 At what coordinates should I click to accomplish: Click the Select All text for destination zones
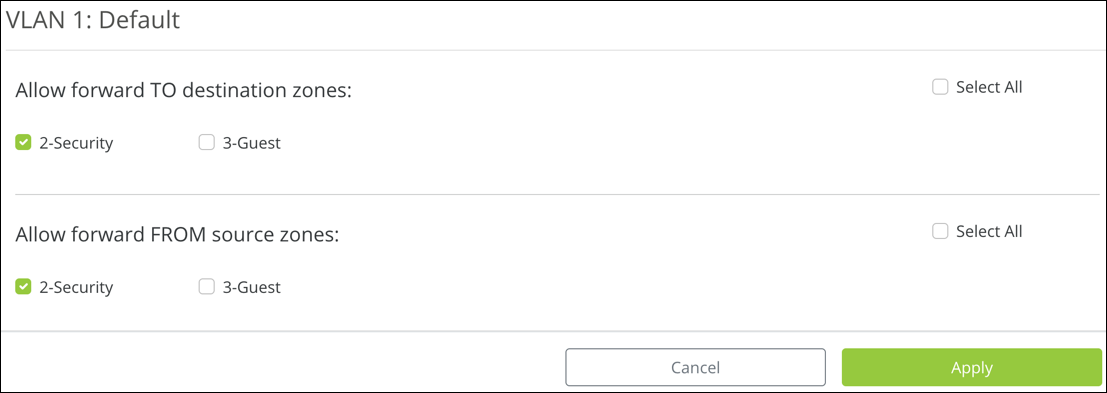989,87
